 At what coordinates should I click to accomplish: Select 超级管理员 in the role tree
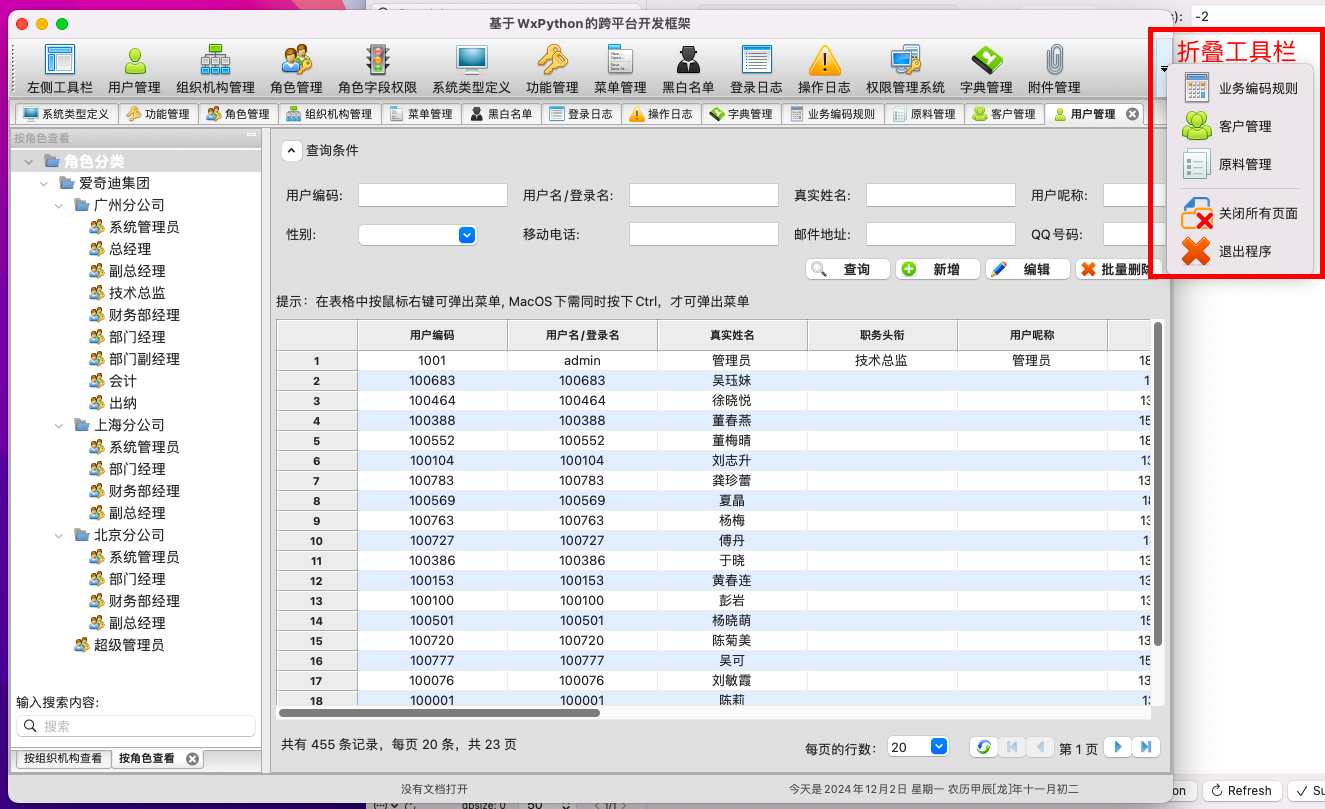tap(128, 645)
